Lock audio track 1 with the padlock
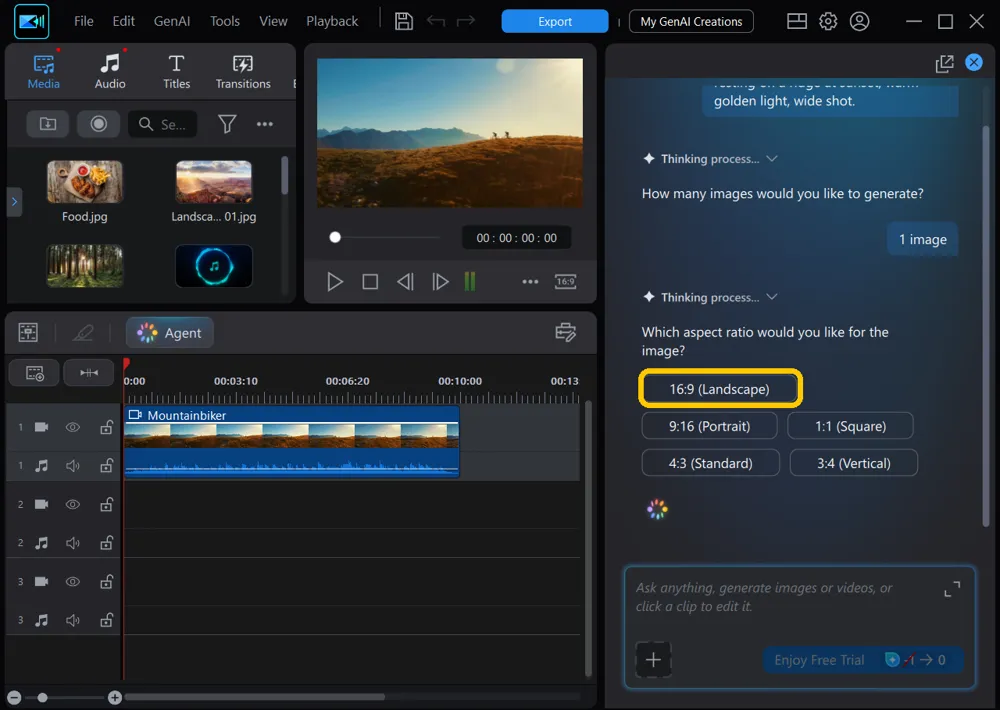This screenshot has width=1000, height=710. 107,466
